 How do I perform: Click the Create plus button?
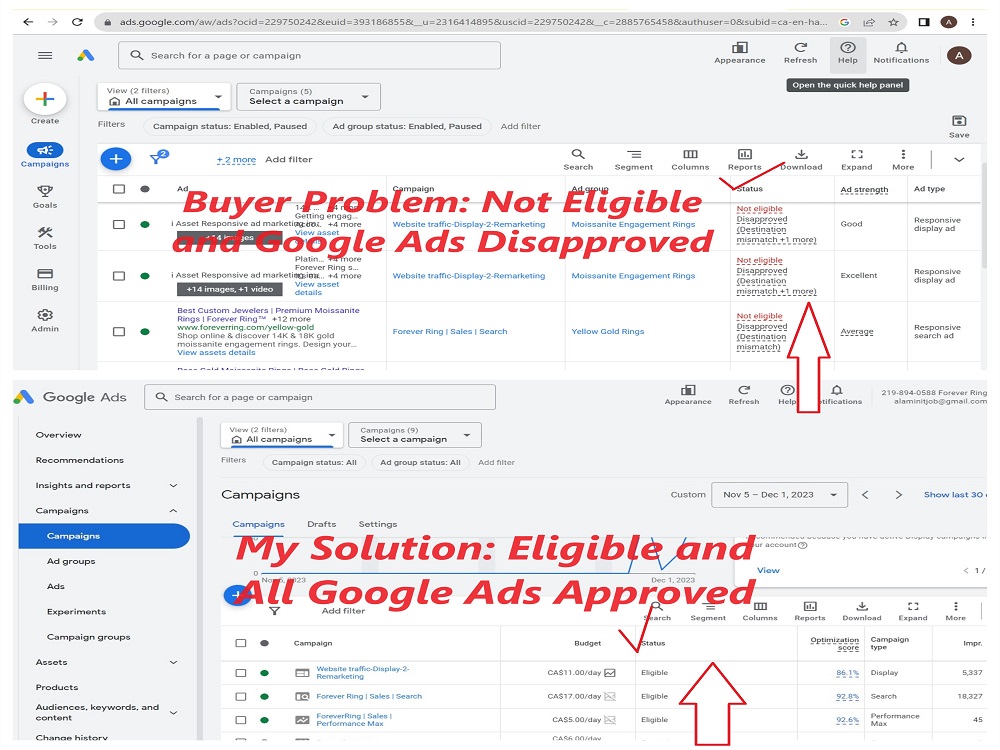click(x=45, y=99)
